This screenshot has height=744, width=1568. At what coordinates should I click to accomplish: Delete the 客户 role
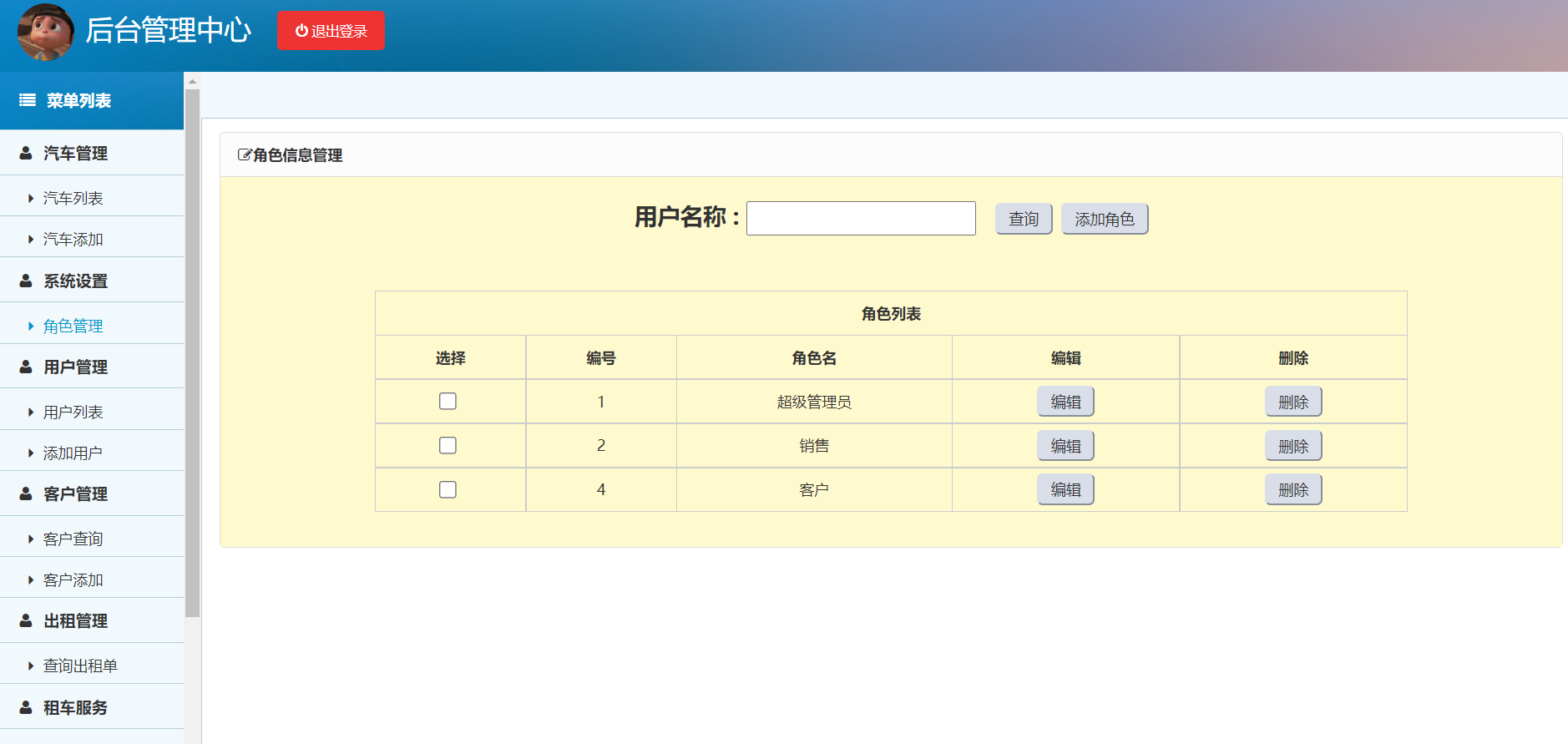click(1293, 490)
